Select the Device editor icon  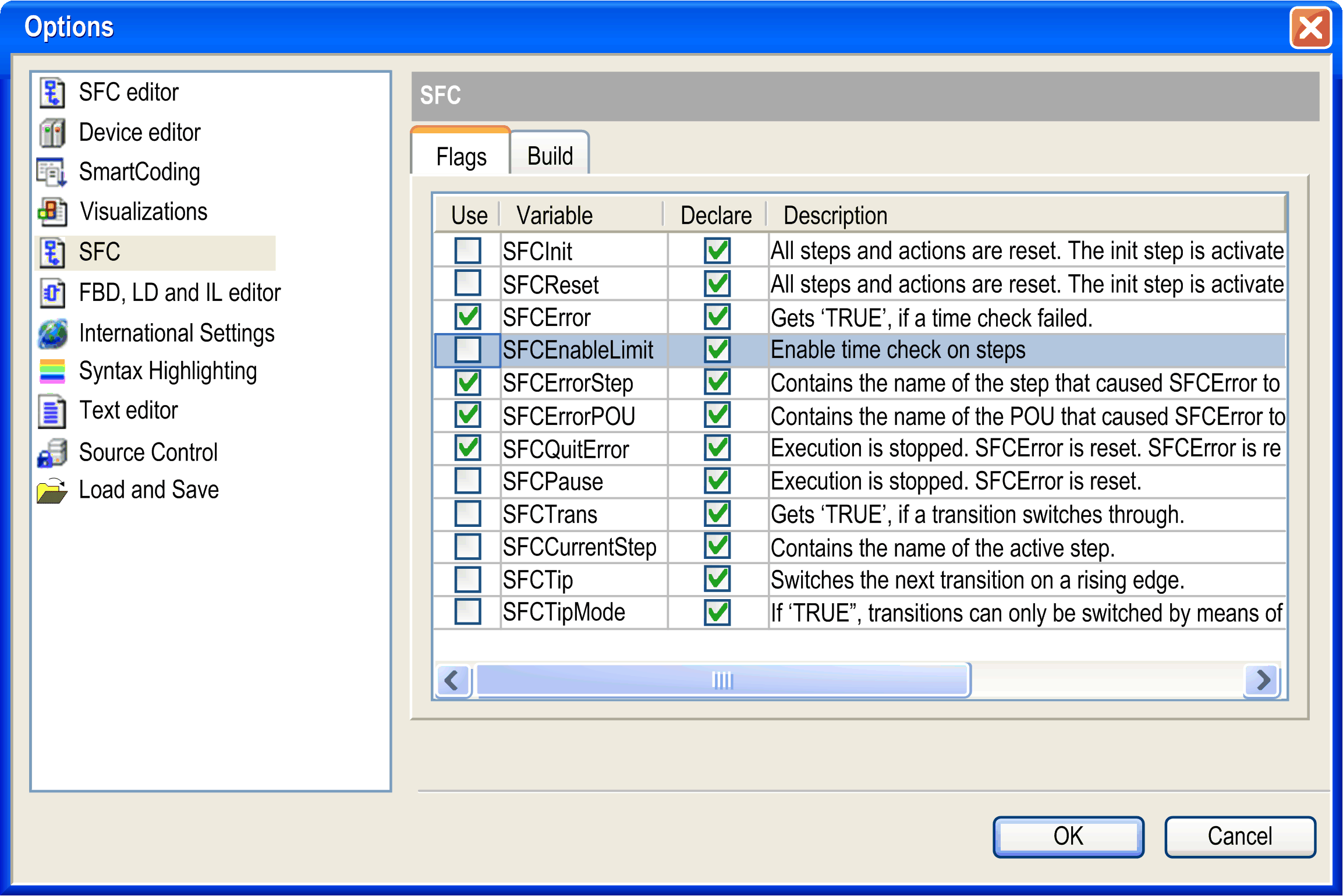click(x=52, y=133)
